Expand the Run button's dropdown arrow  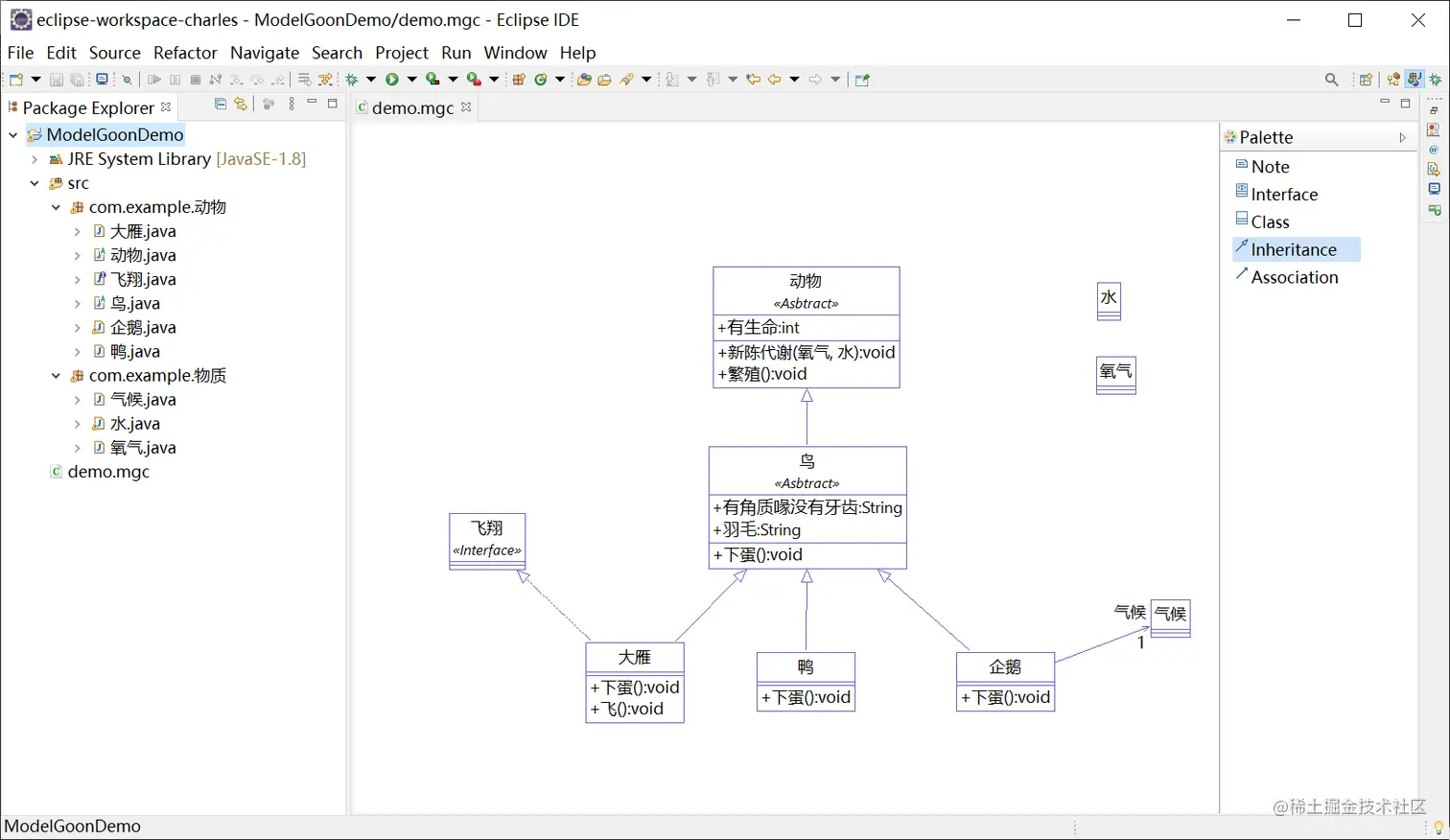point(411,79)
